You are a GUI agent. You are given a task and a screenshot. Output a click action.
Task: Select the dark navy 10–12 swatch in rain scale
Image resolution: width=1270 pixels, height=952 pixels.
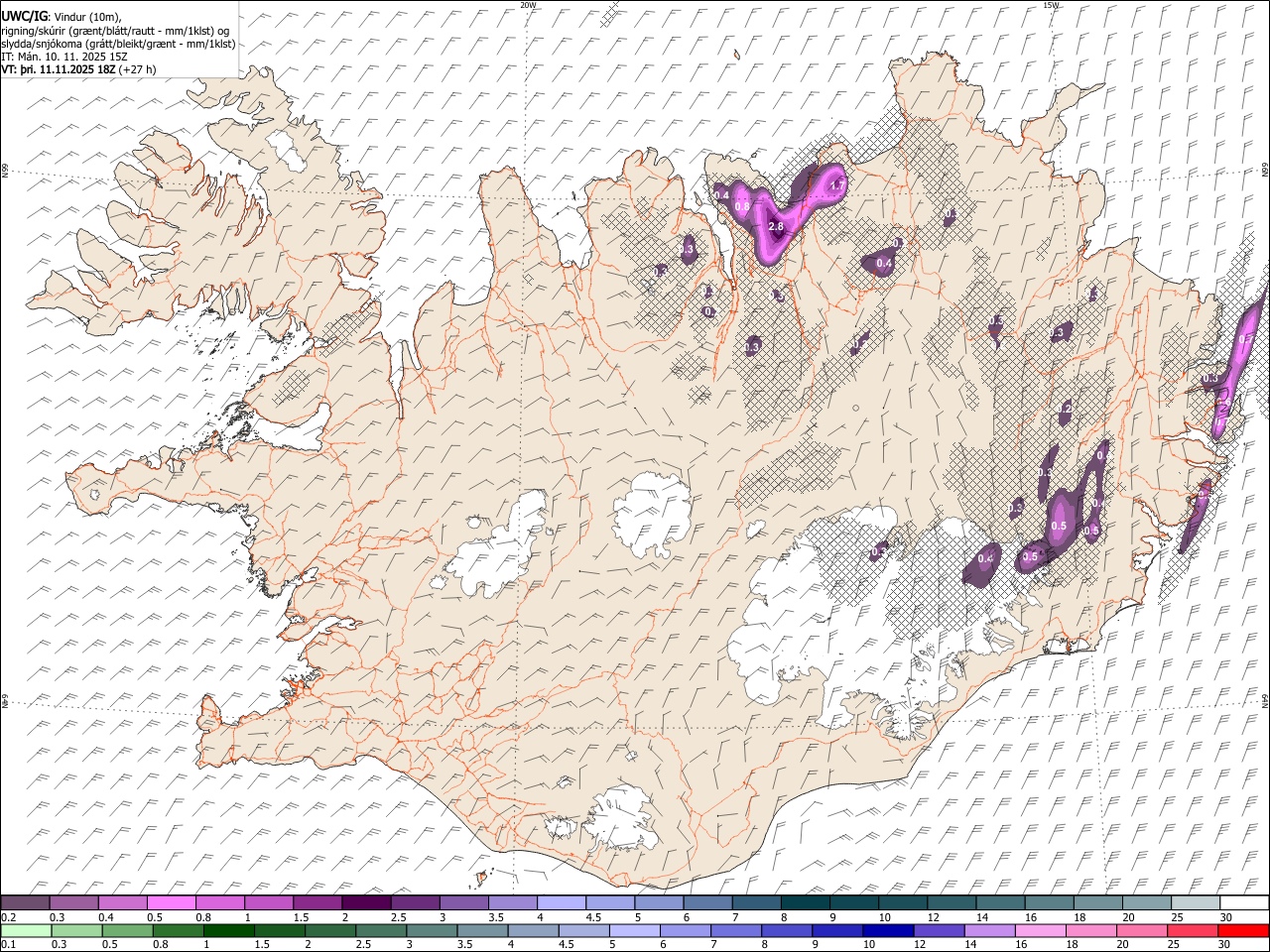pos(887,931)
